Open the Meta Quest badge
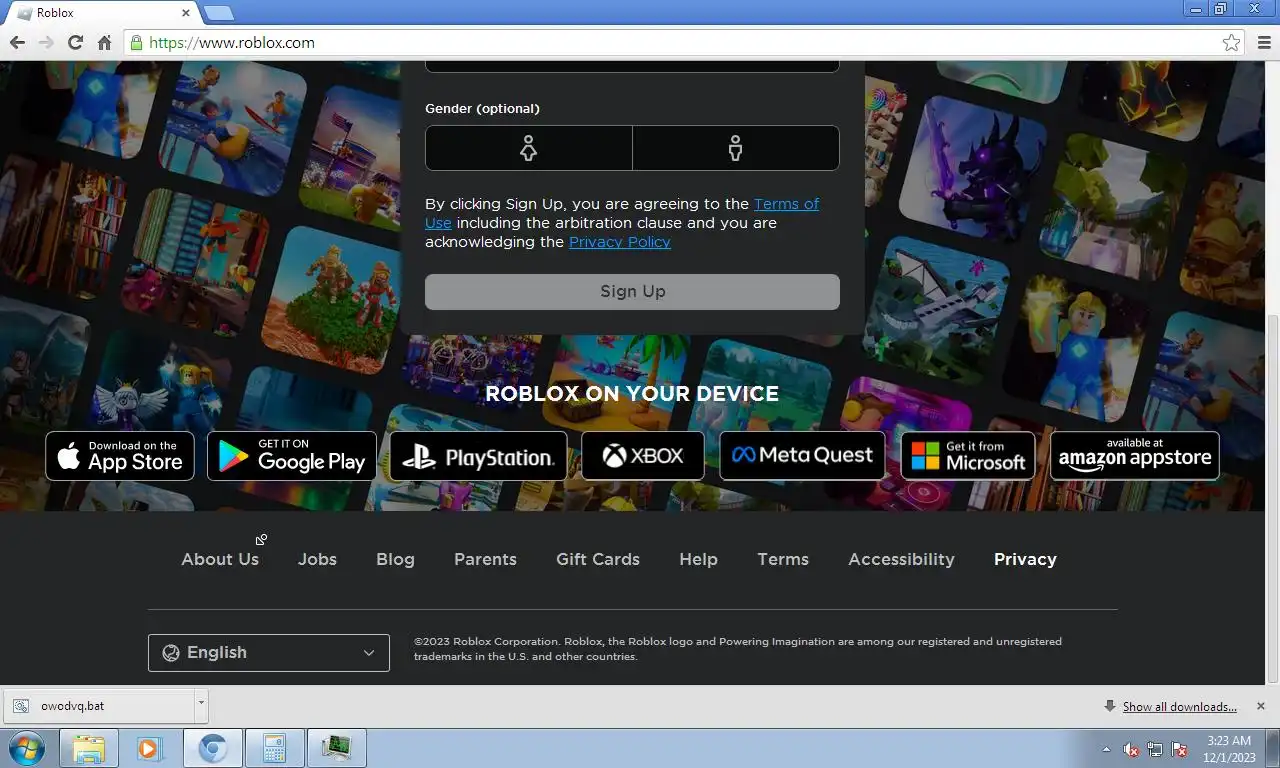This screenshot has height=768, width=1280. point(802,456)
